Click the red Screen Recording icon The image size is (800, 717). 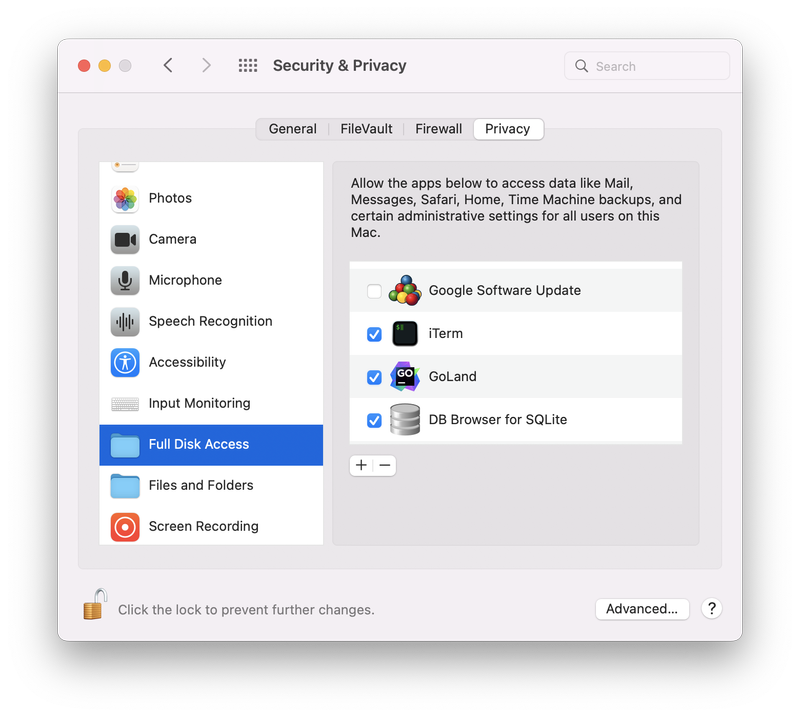coord(124,527)
